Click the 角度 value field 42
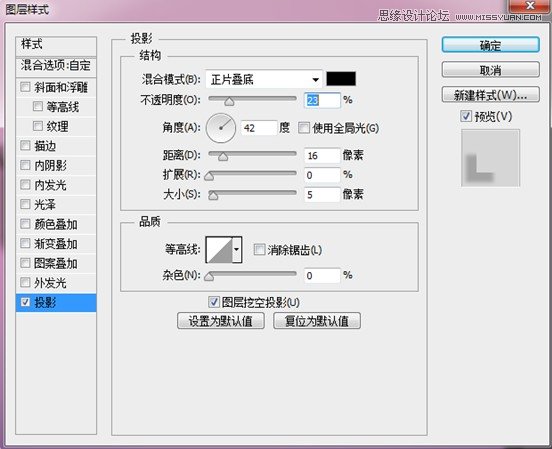Screen dimensions: 552x449 (x=259, y=127)
